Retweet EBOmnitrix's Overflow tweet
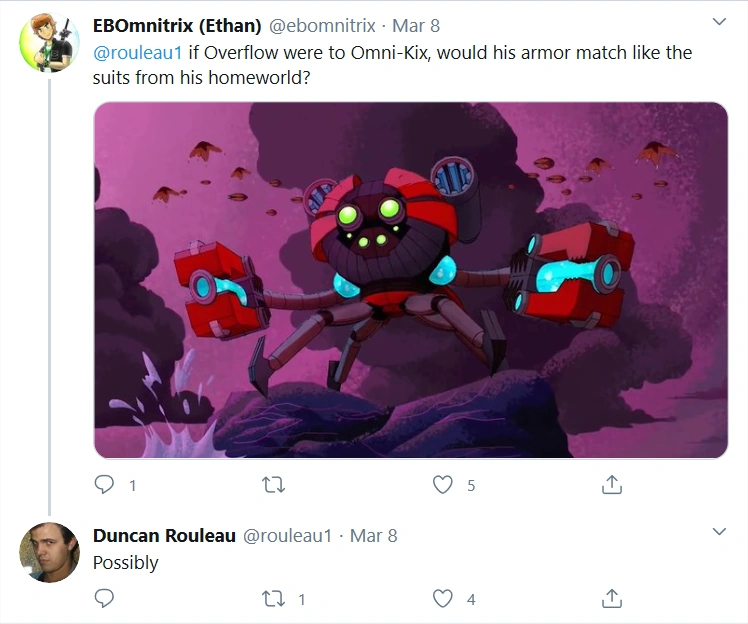 coord(274,485)
